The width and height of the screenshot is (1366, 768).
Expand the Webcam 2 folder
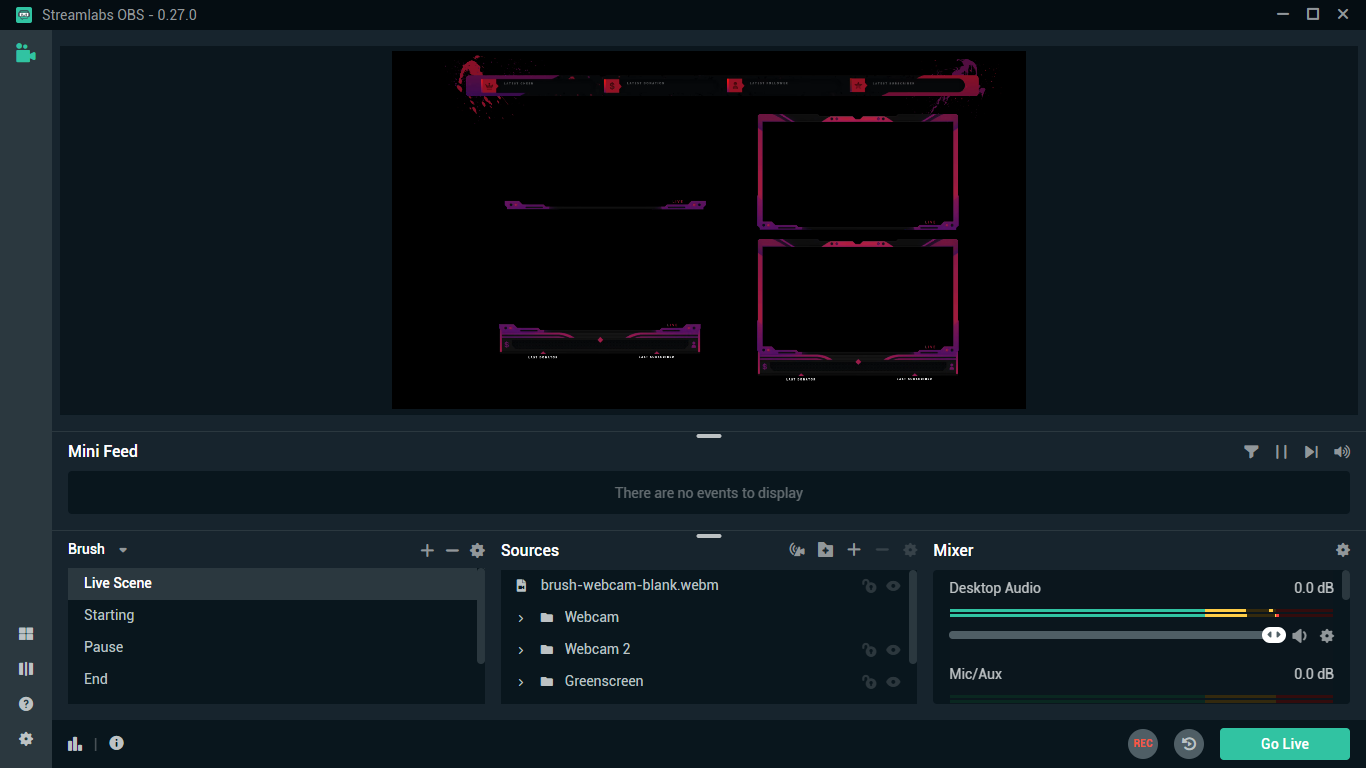pos(521,650)
